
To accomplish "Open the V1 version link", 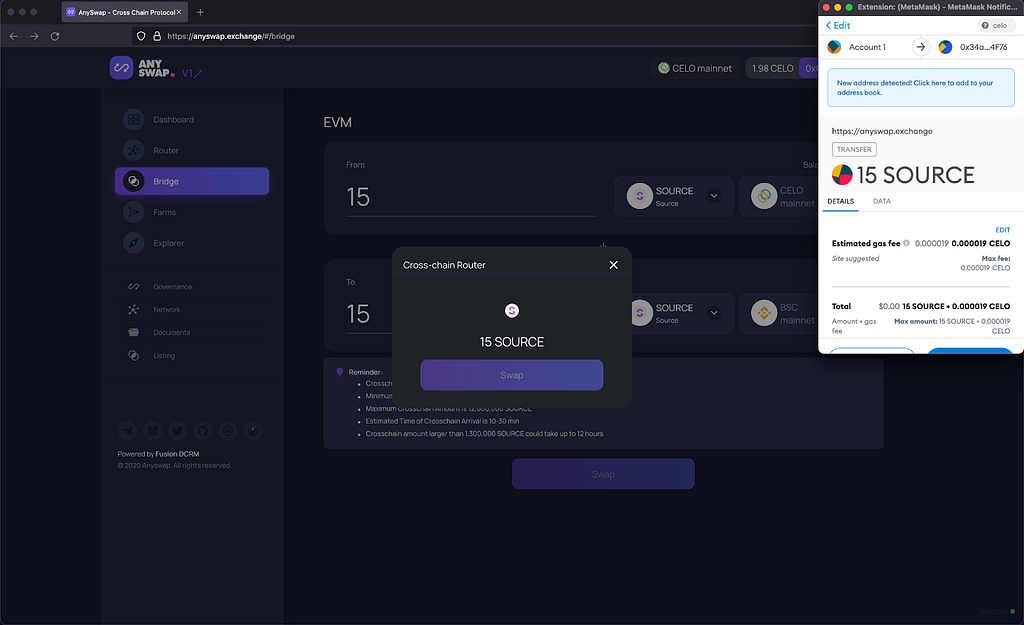I will pyautogui.click(x=191, y=73).
